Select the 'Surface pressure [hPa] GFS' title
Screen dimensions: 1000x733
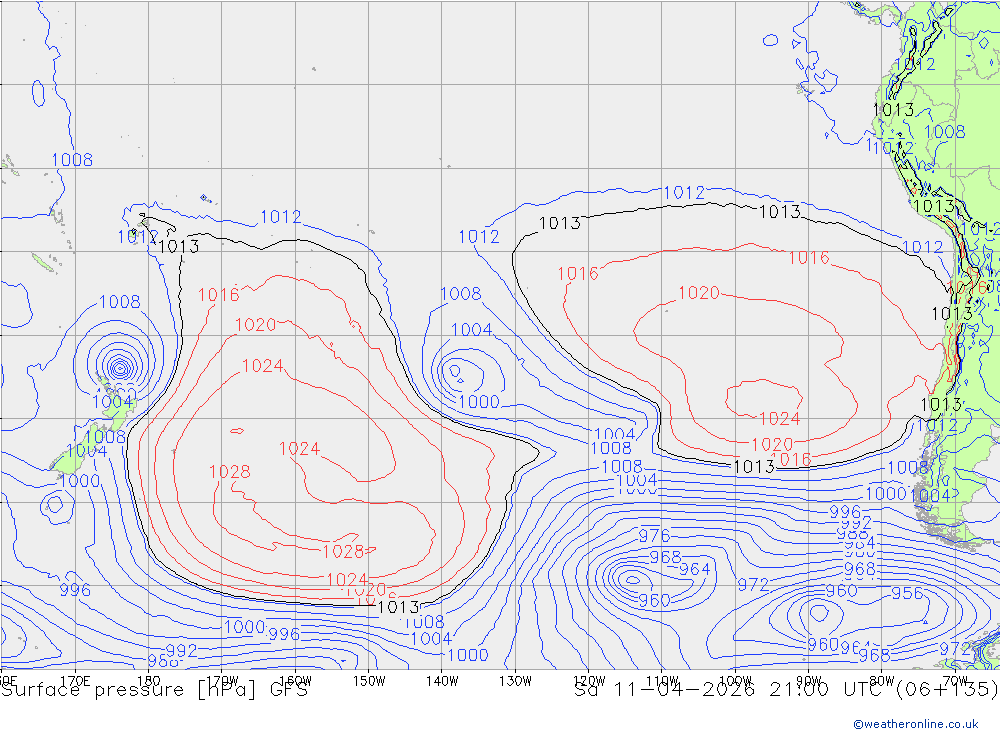[154, 690]
